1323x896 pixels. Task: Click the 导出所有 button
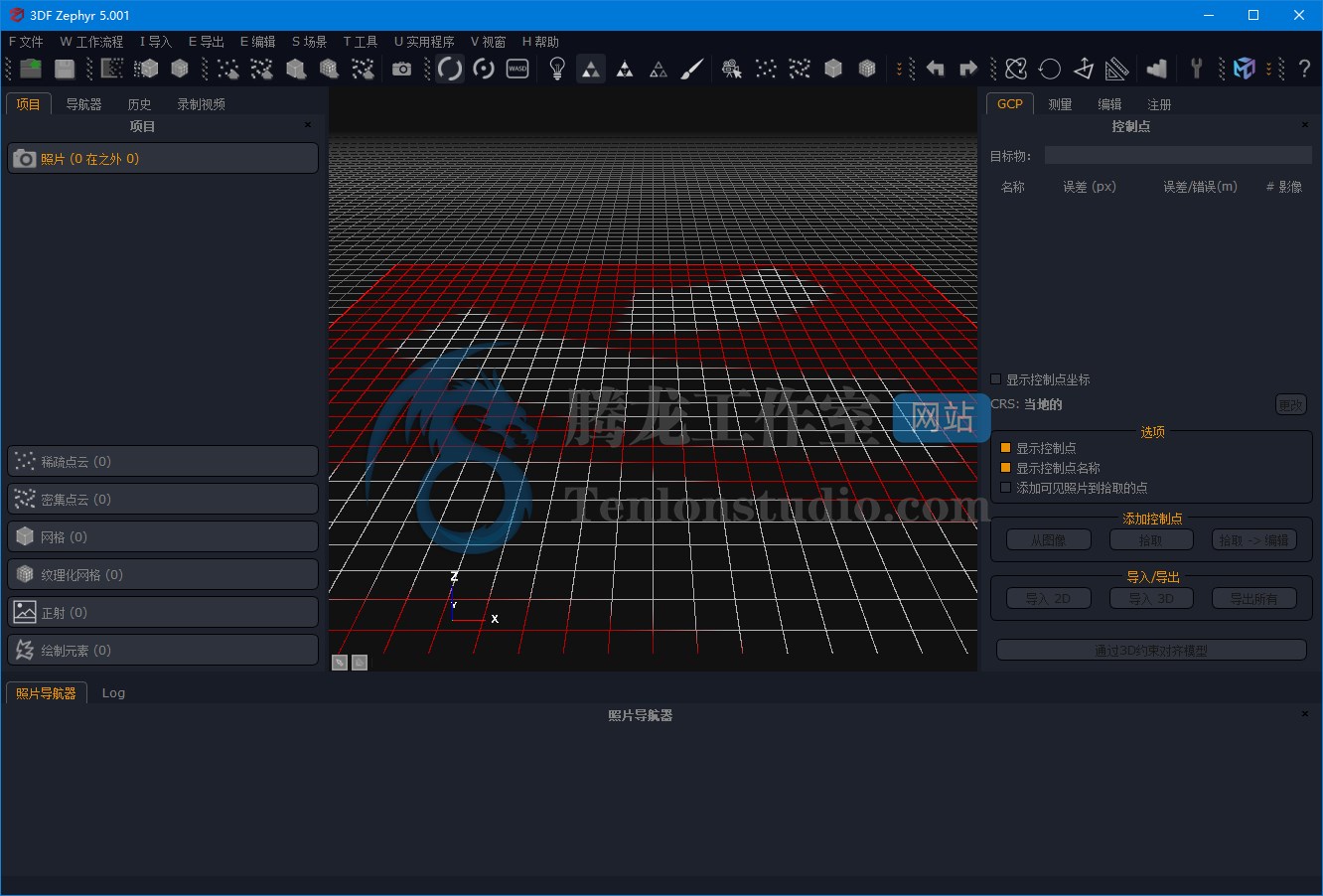point(1254,598)
